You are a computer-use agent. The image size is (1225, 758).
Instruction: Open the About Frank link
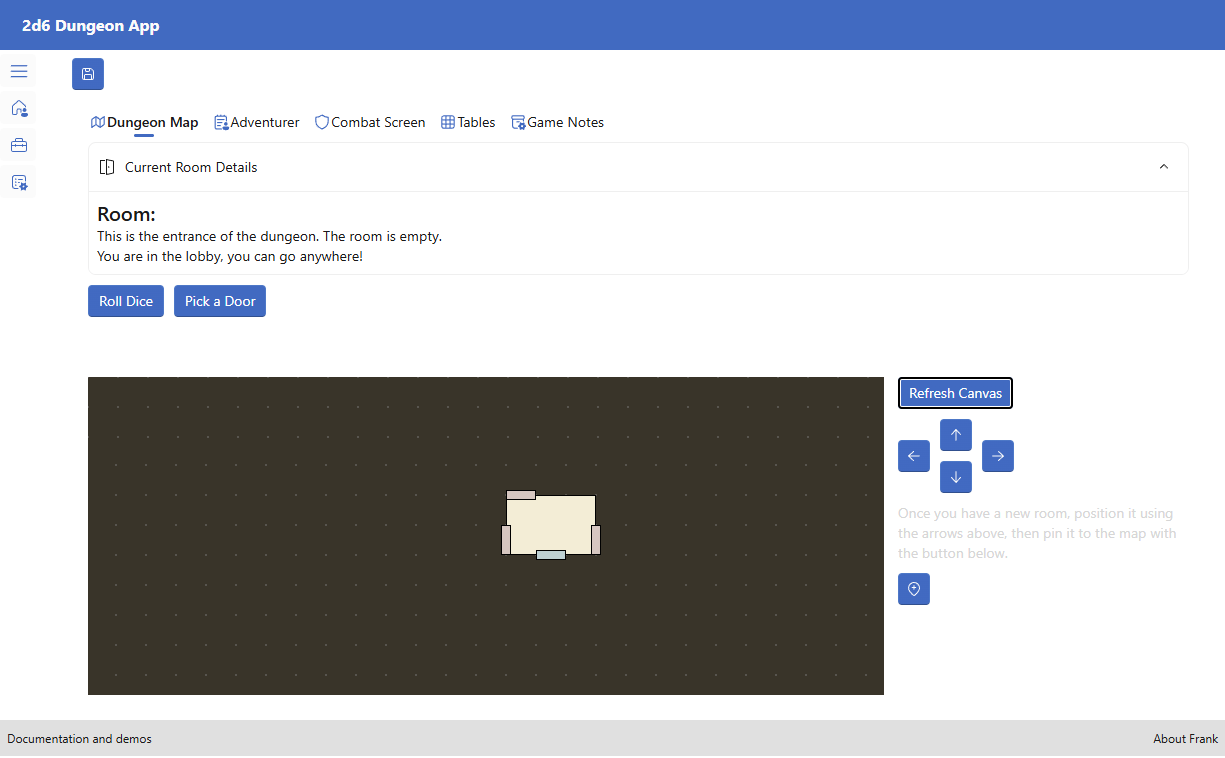point(1185,739)
